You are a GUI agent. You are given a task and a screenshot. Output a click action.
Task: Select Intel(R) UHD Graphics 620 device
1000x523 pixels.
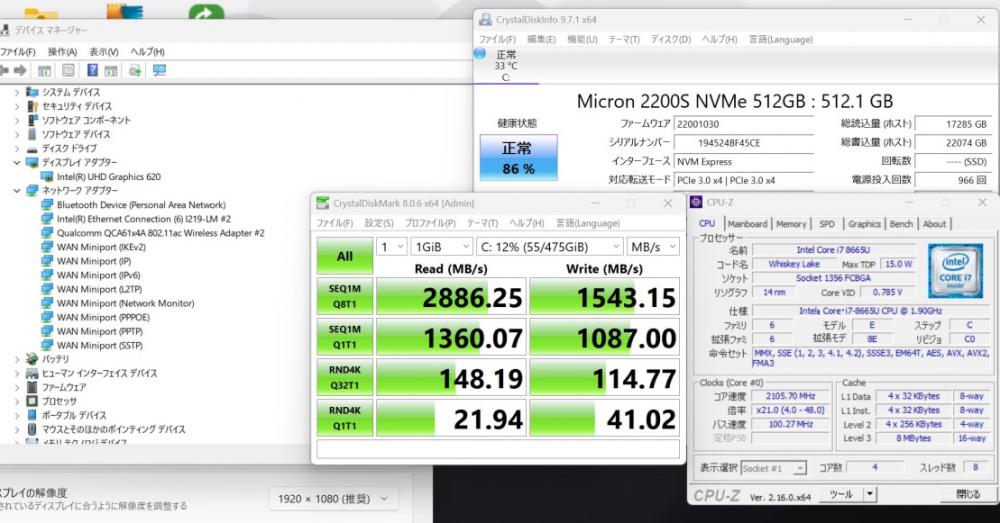click(108, 177)
